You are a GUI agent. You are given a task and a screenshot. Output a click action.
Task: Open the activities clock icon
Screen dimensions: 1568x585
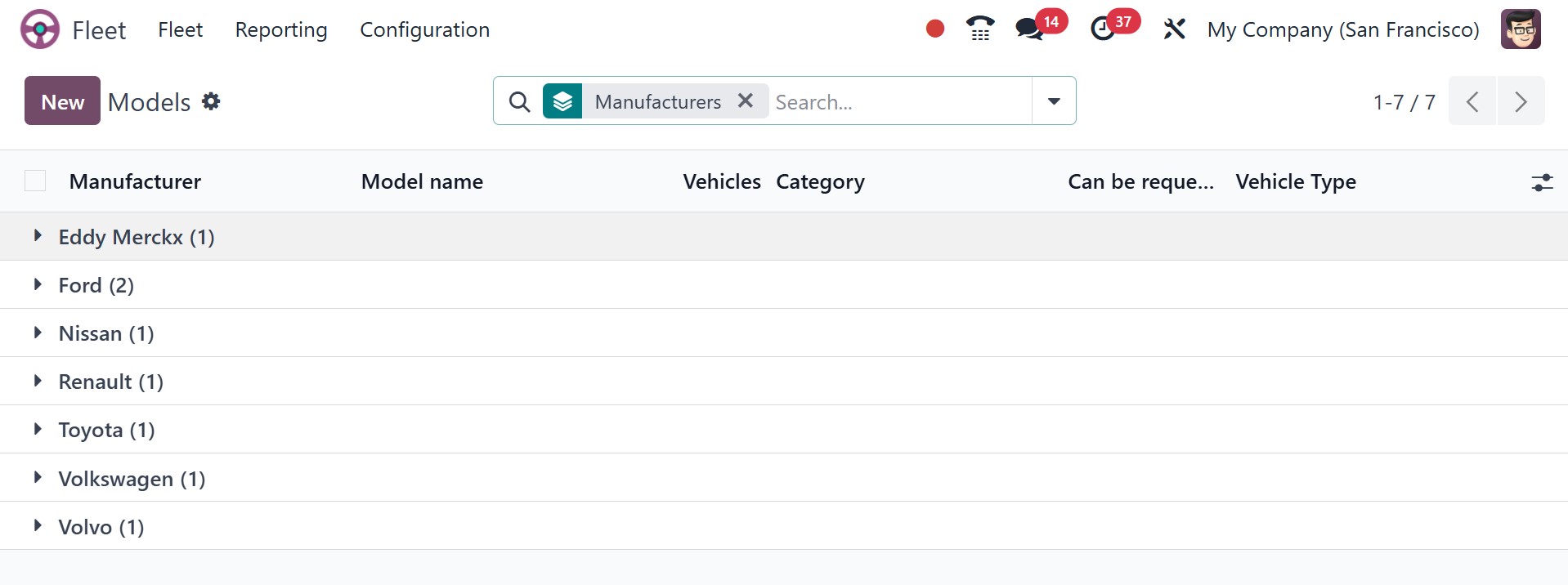(1103, 29)
